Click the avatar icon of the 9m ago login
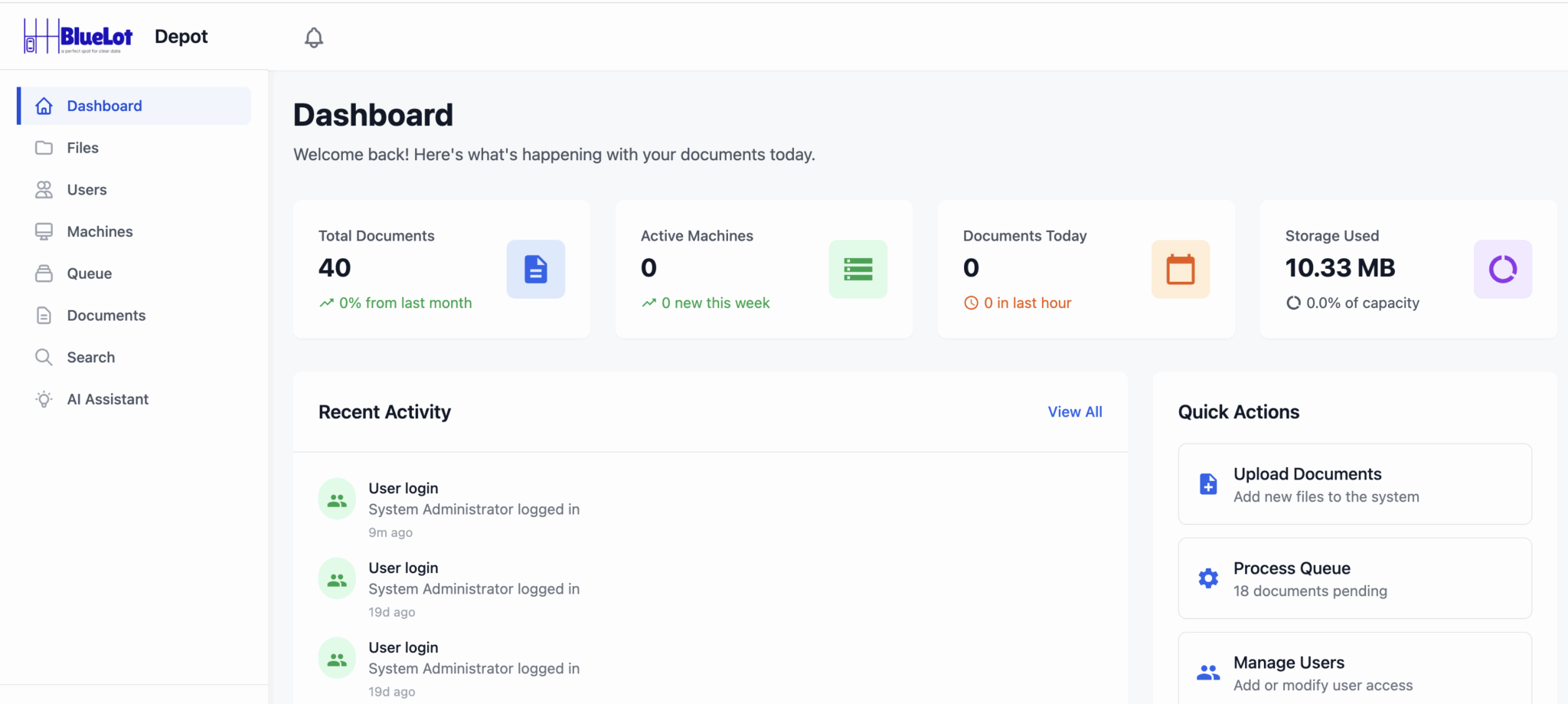The height and width of the screenshot is (704, 1568). [337, 499]
